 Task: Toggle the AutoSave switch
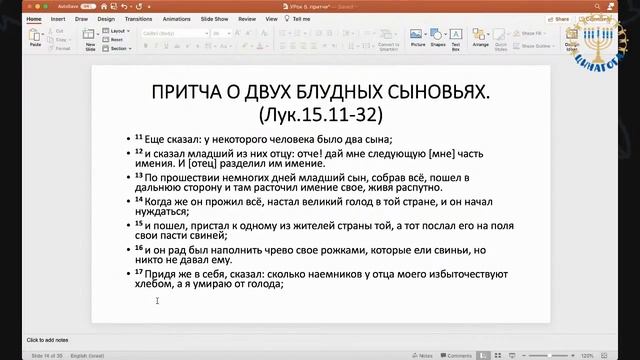(88, 7)
